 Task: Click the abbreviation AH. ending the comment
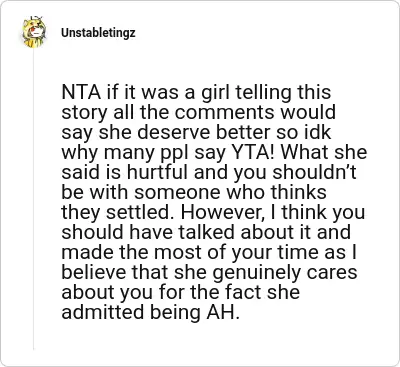221,312
